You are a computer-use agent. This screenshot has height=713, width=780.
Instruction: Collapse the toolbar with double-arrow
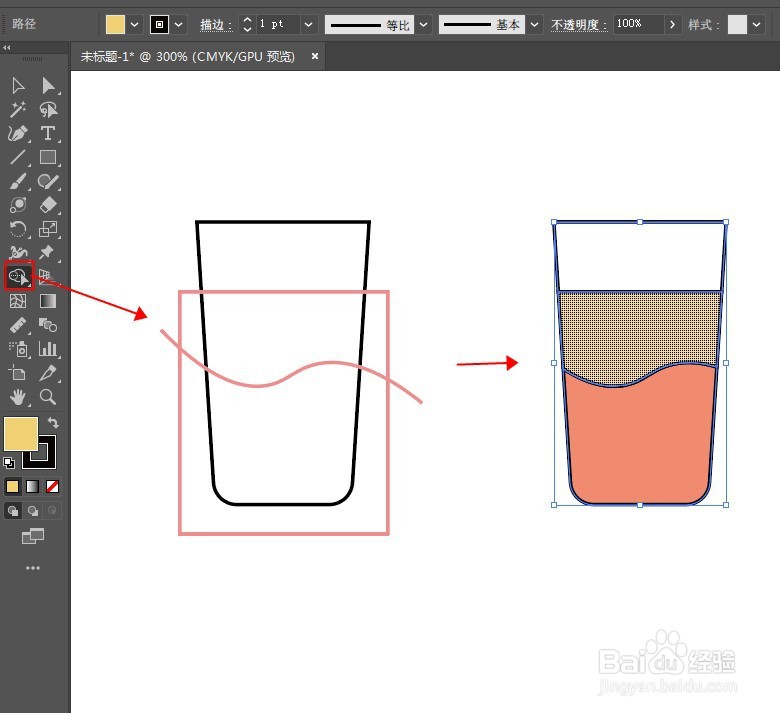6,48
